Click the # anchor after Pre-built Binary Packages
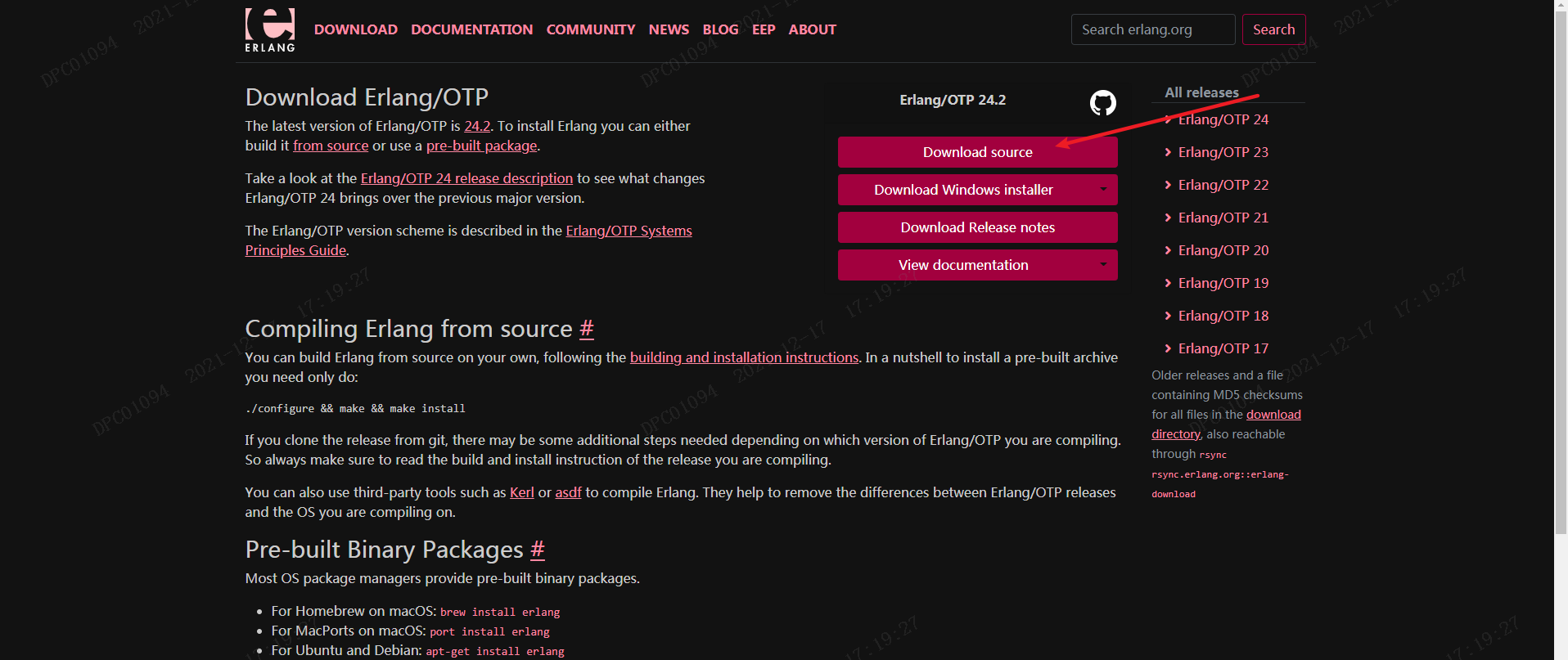The image size is (1568, 660). [x=537, y=550]
